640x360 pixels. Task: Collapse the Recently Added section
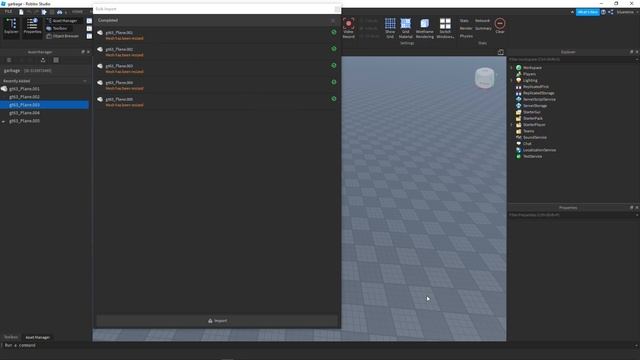85,81
